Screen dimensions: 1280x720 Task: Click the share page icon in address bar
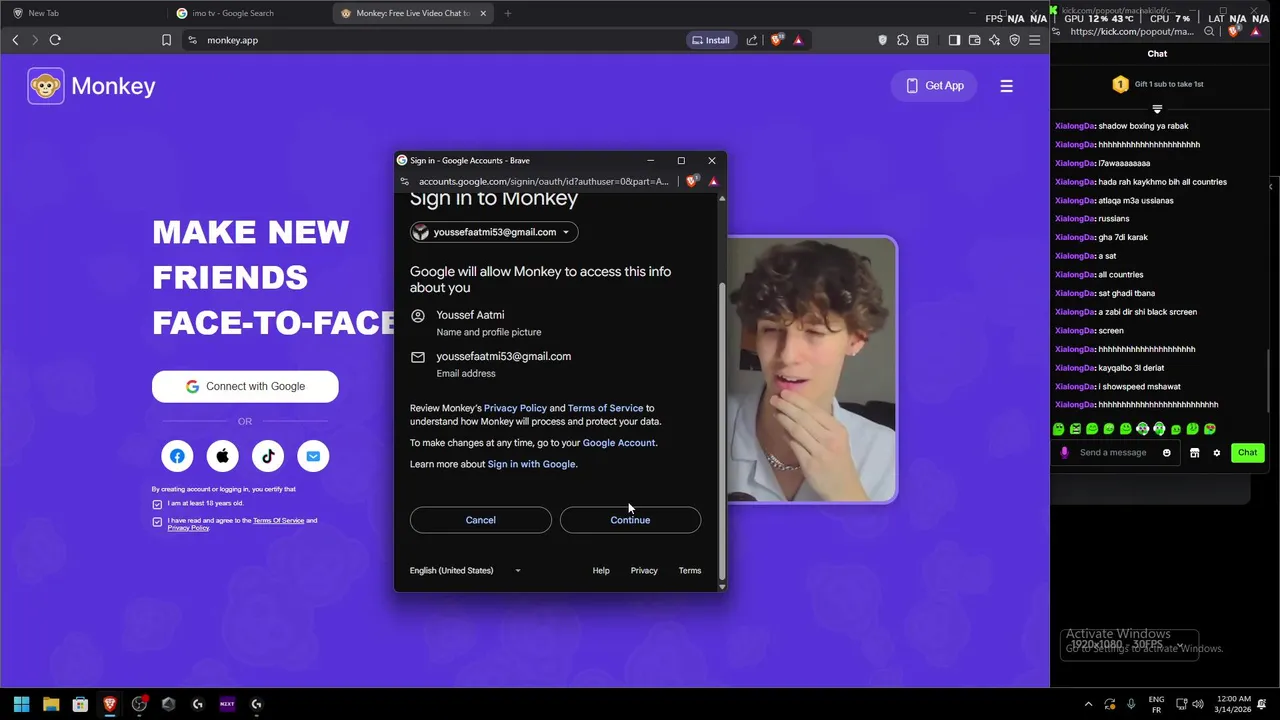752,40
